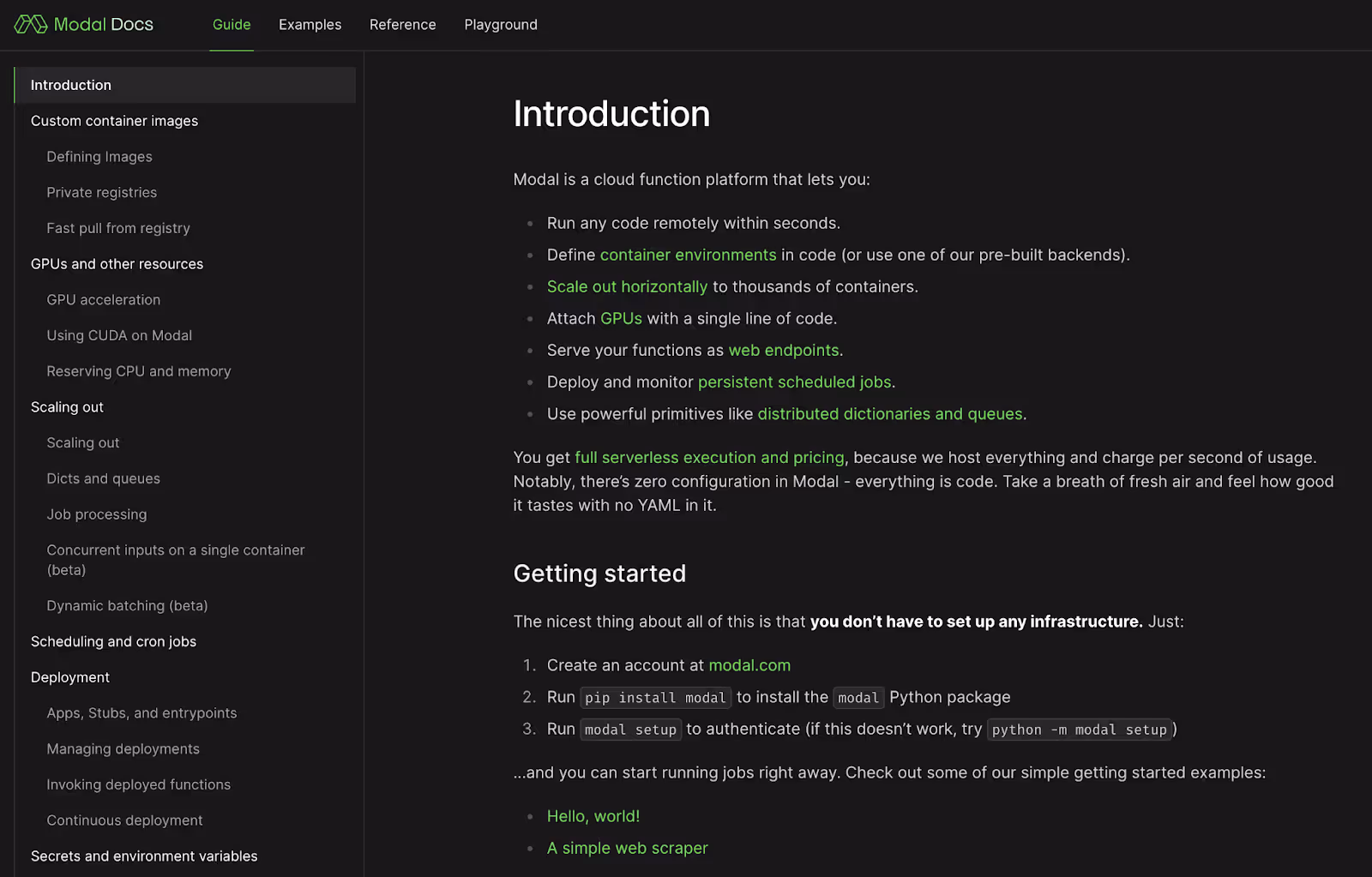This screenshot has width=1372, height=877.
Task: Go to the Playground tab
Action: click(x=501, y=25)
